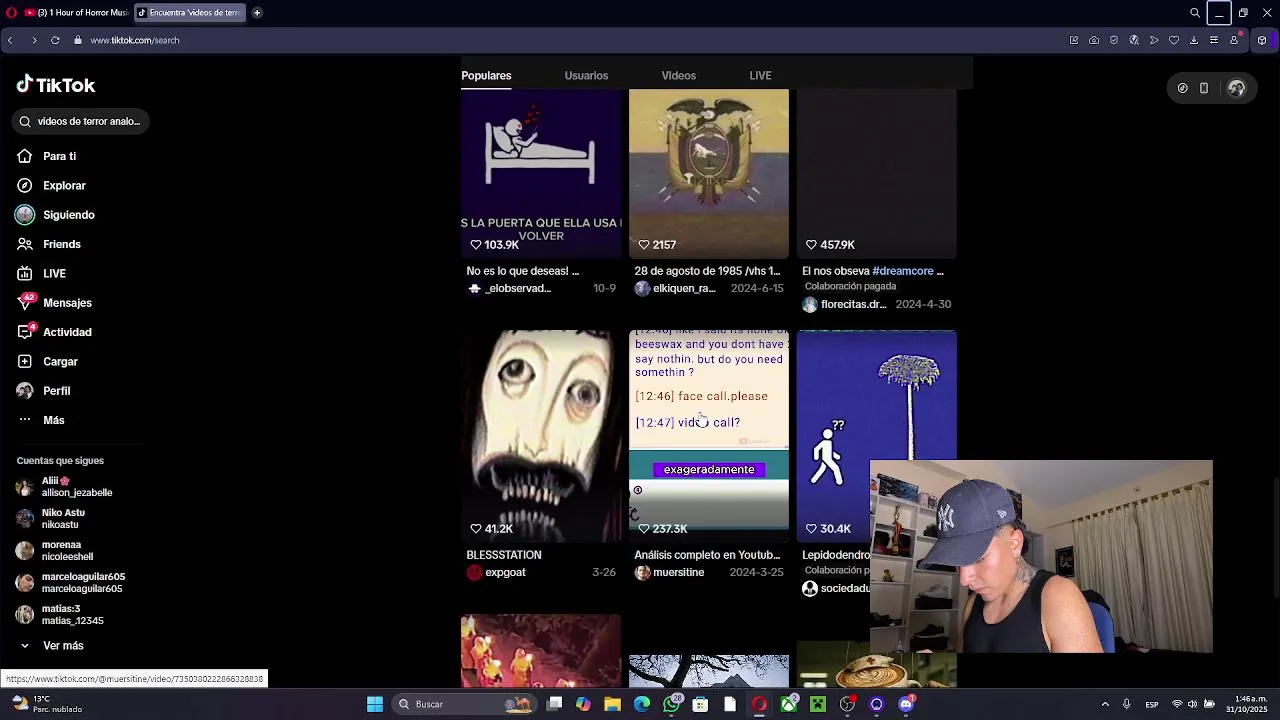This screenshot has height=720, width=1280.
Task: Open WhatsApp from the taskbar
Action: tap(671, 704)
